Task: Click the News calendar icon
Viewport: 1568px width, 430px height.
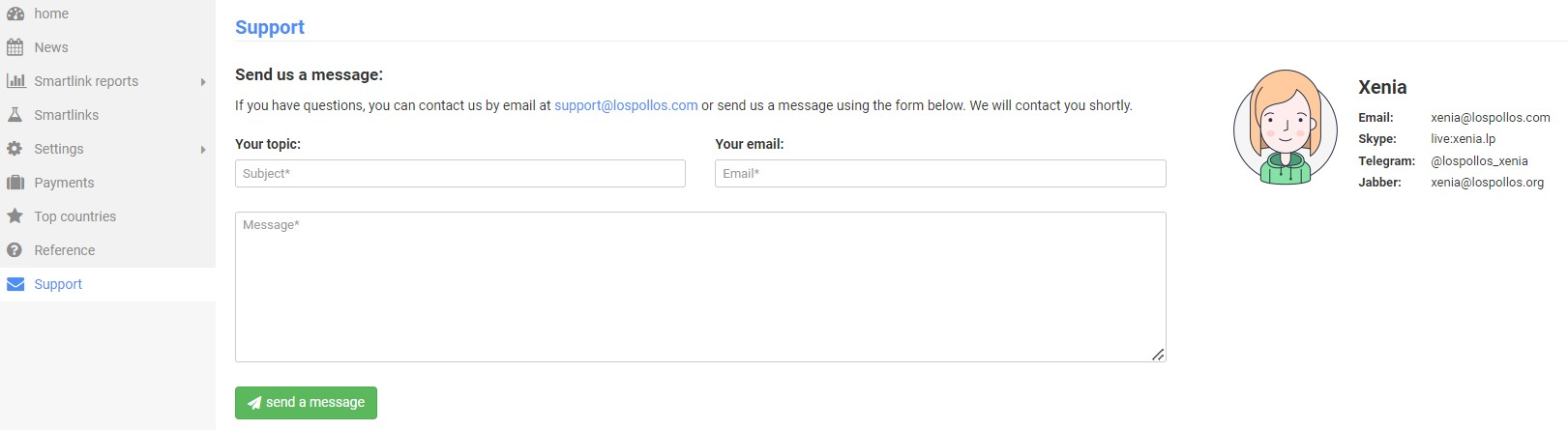Action: 15,47
